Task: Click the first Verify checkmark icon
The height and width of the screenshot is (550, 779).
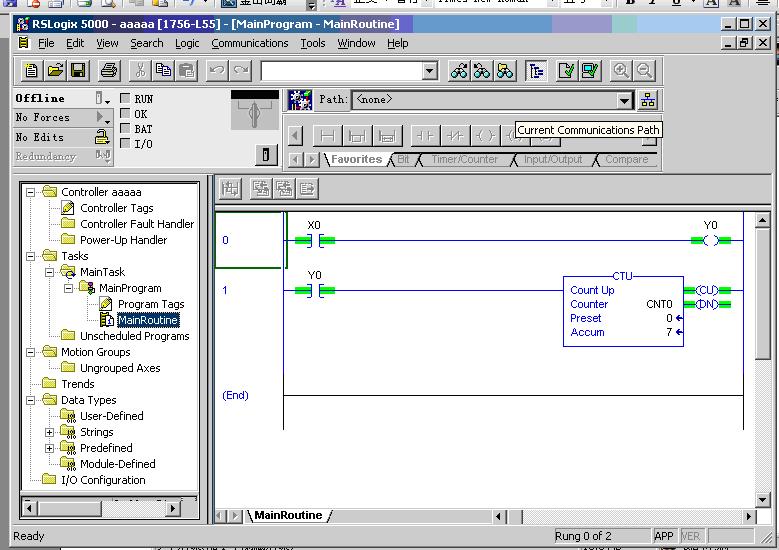Action: coord(567,70)
